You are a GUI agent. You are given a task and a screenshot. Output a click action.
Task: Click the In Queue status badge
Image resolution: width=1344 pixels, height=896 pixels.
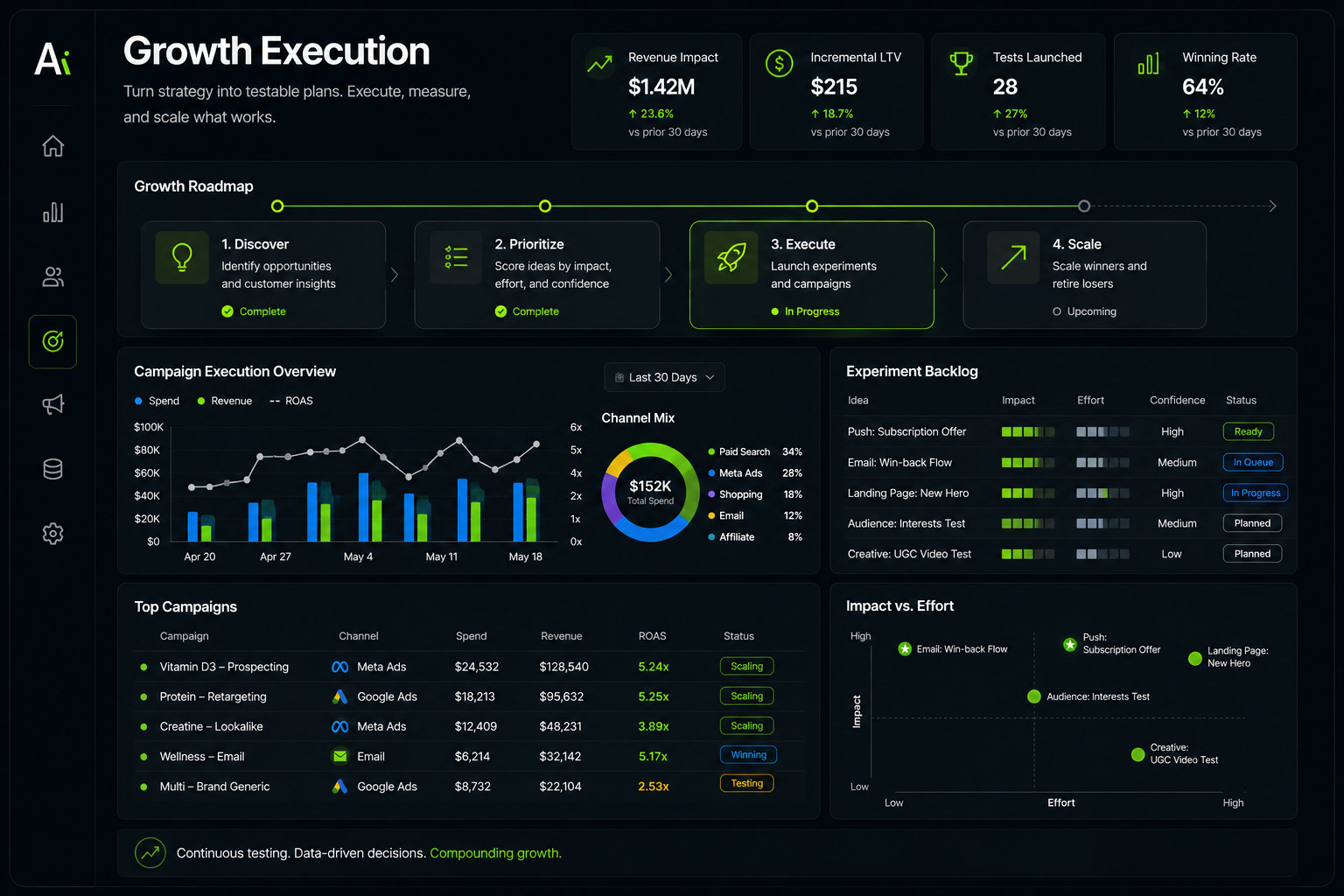pyautogui.click(x=1253, y=462)
